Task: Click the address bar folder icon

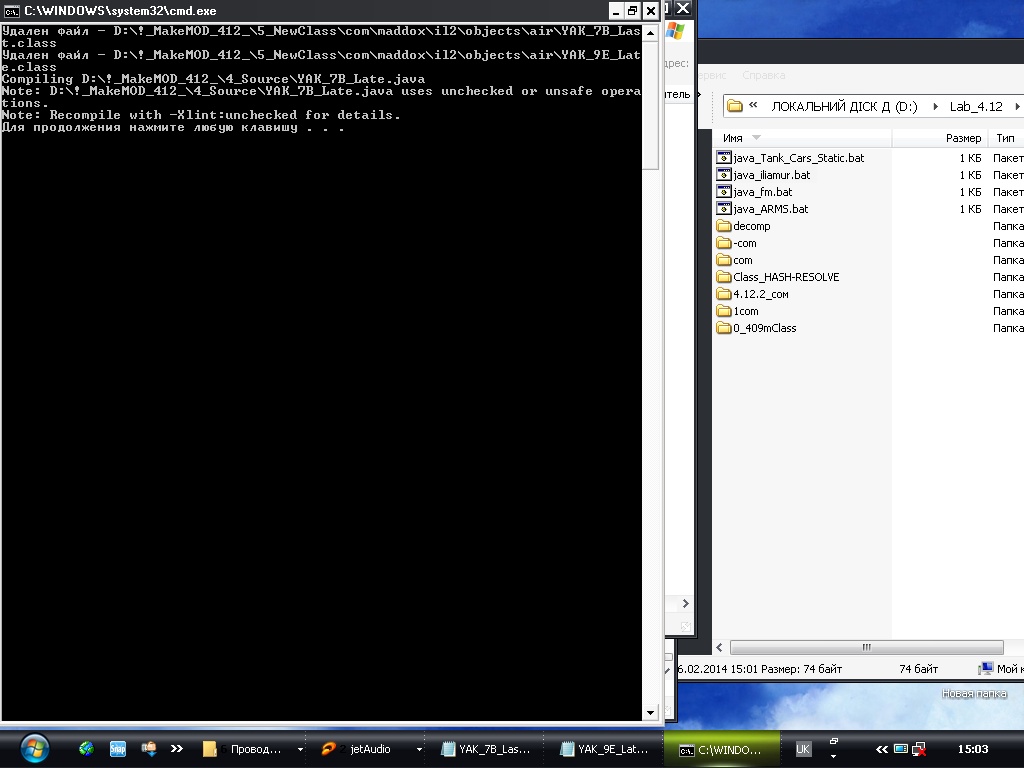Action: click(x=735, y=106)
